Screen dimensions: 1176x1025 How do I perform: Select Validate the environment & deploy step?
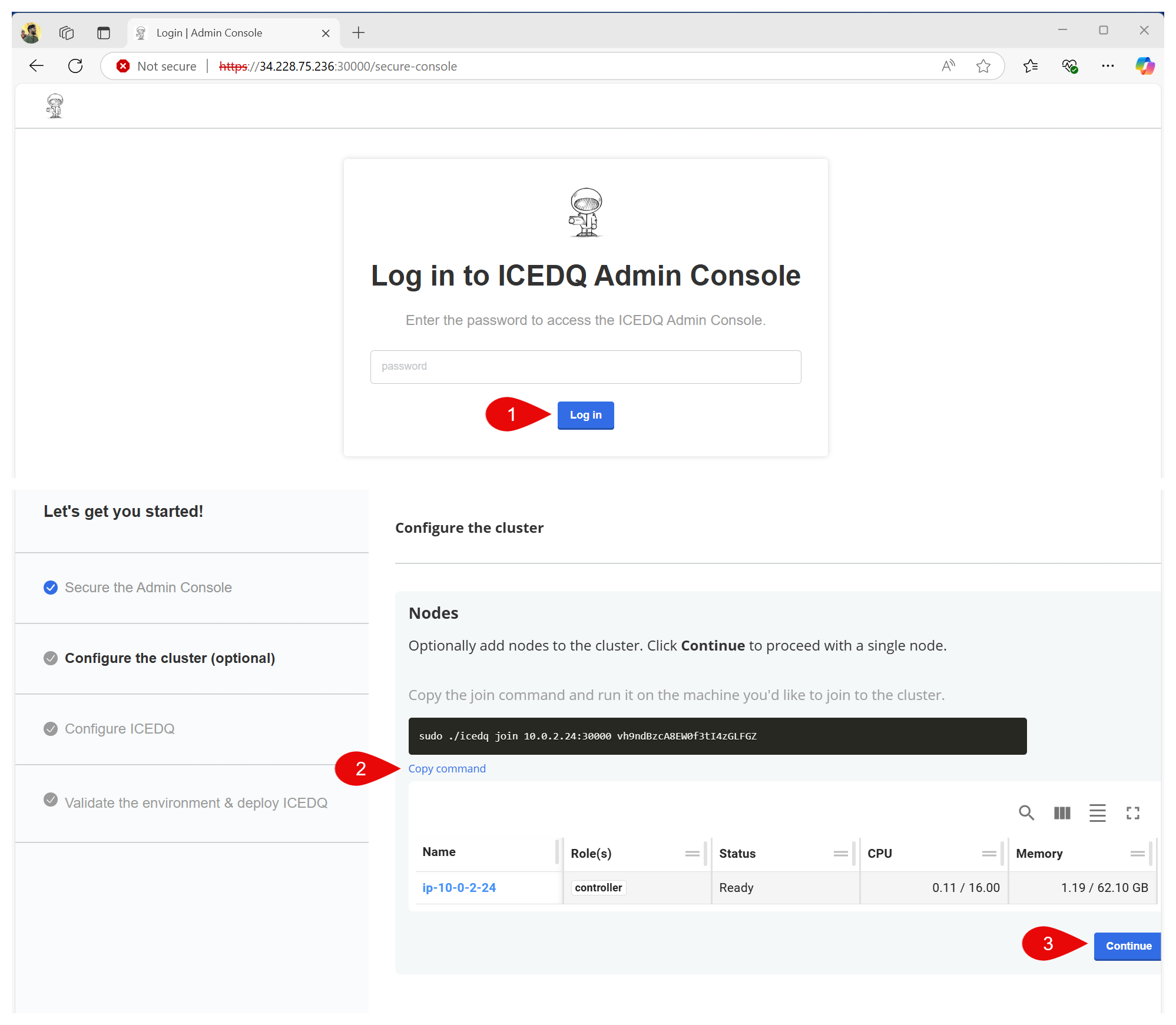tap(196, 803)
